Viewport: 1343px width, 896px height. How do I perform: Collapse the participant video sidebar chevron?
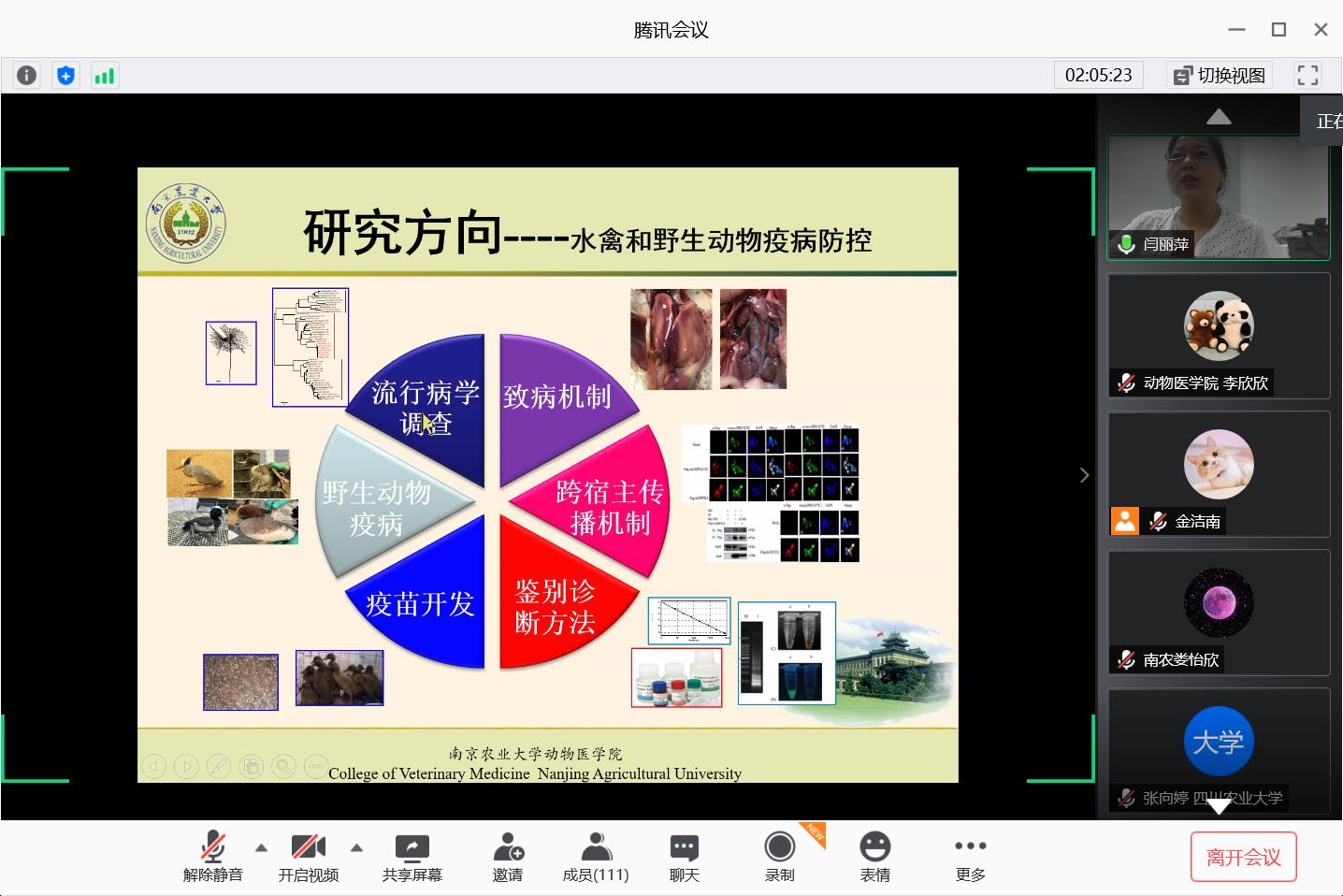point(1084,475)
